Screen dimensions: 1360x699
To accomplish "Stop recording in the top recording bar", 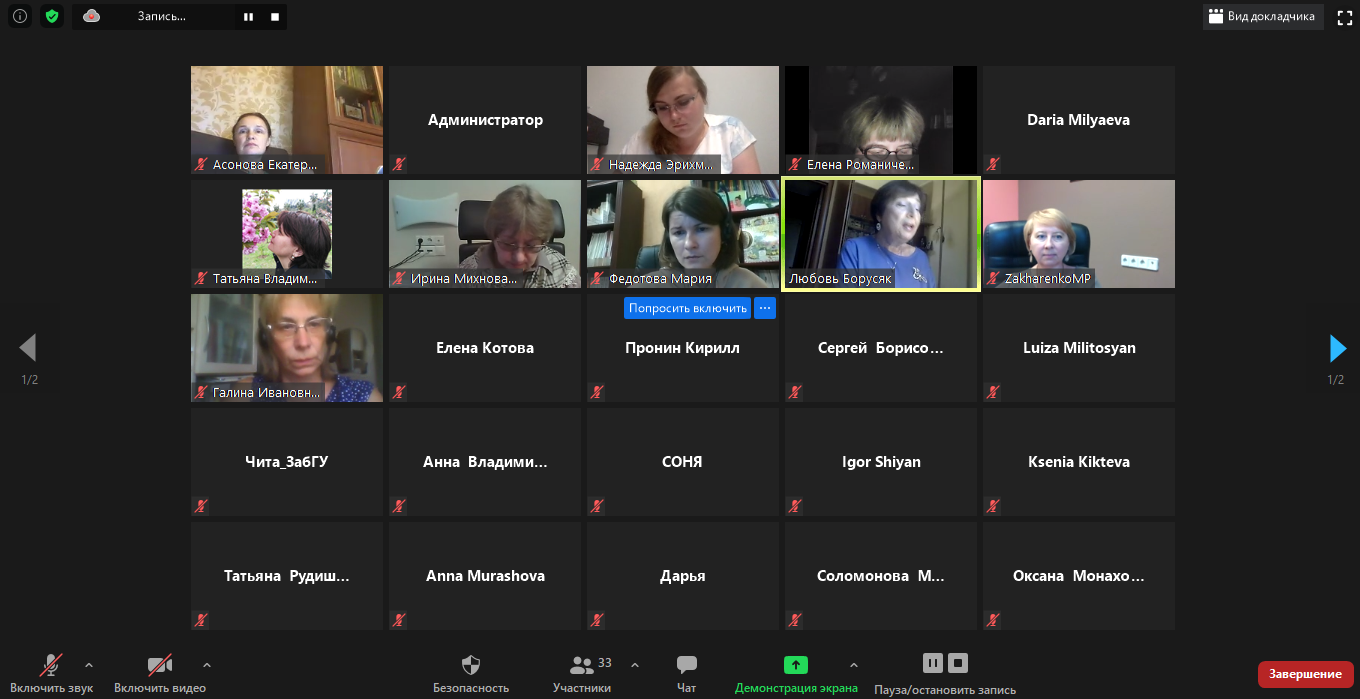I will click(x=274, y=17).
